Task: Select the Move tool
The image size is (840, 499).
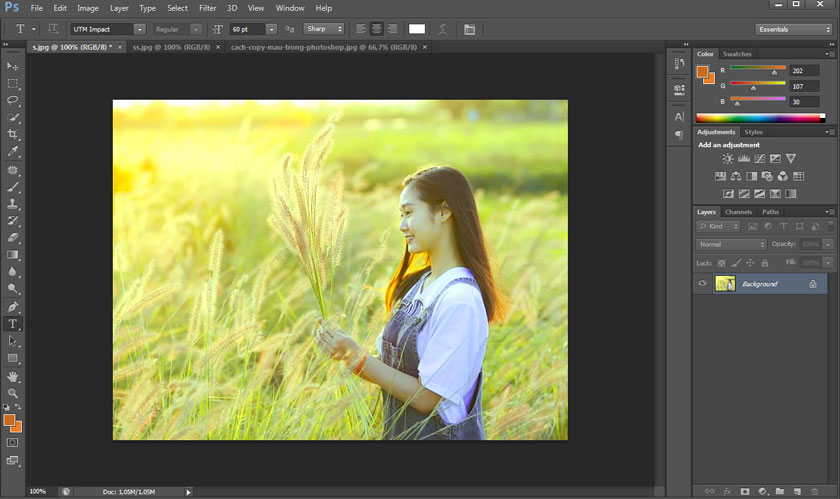Action: click(13, 66)
